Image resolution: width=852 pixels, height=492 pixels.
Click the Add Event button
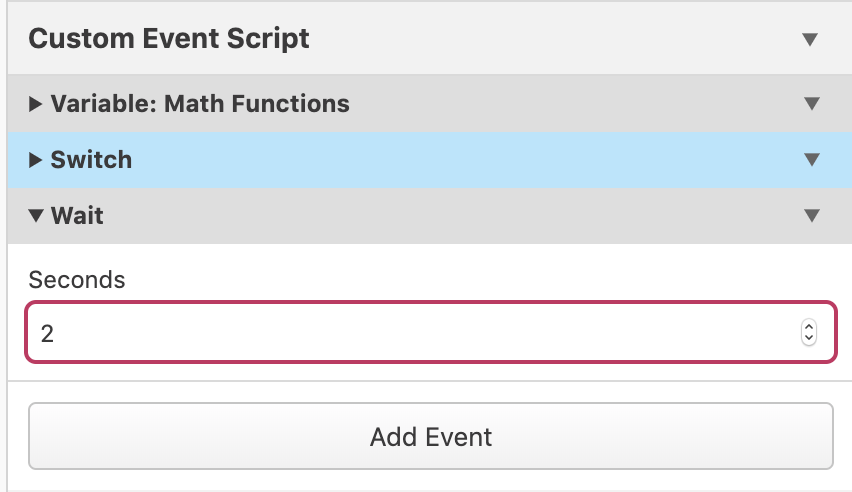(431, 436)
